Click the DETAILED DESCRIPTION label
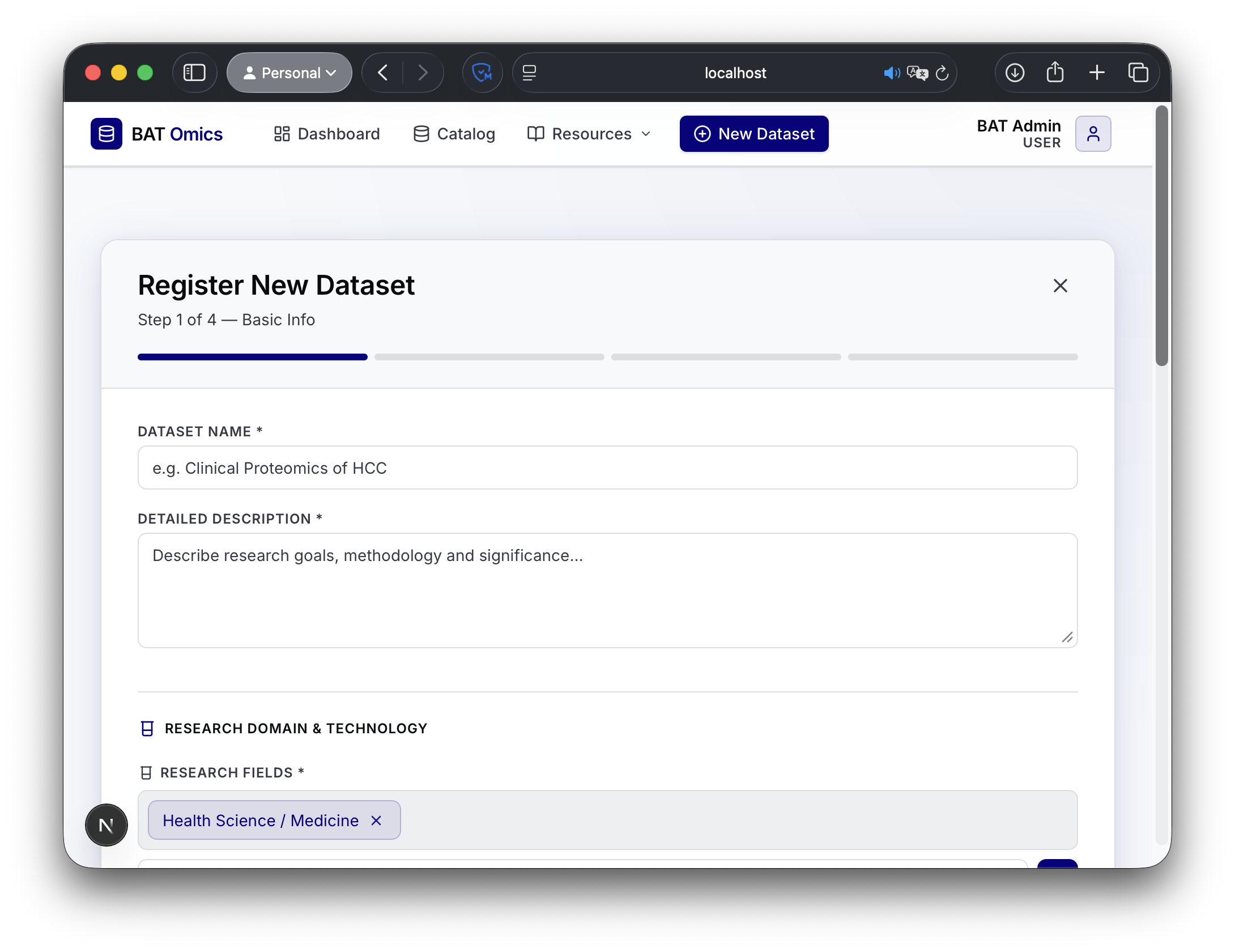 coord(230,519)
